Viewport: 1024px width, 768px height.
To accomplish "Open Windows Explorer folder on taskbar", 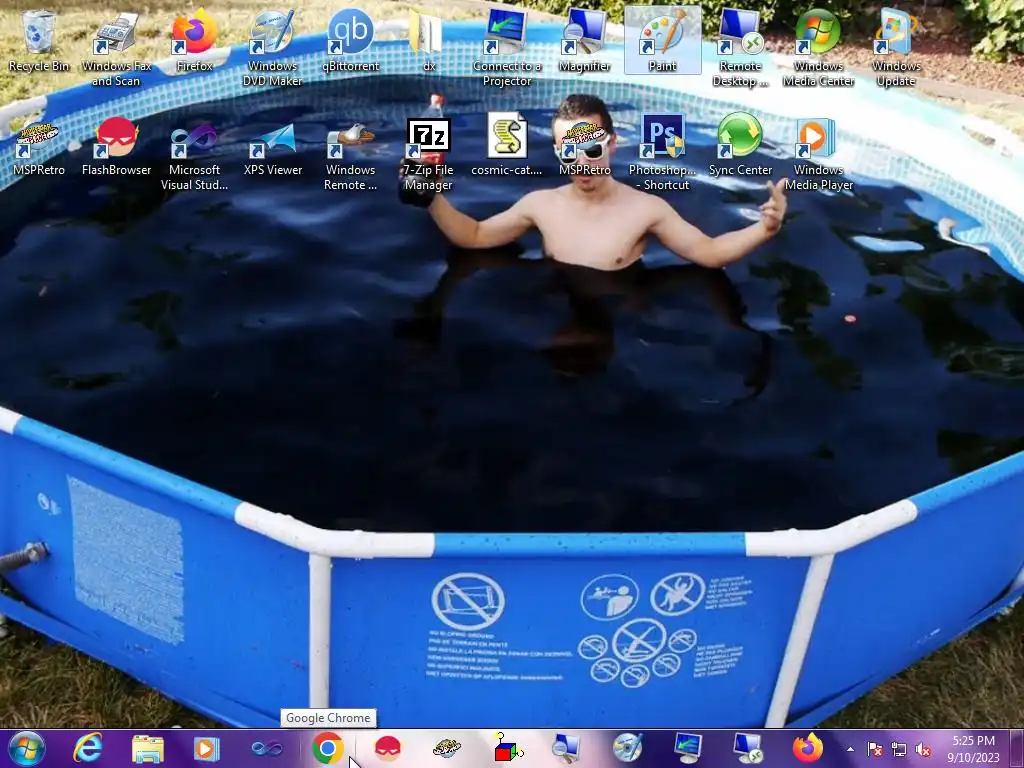I will pyautogui.click(x=148, y=748).
